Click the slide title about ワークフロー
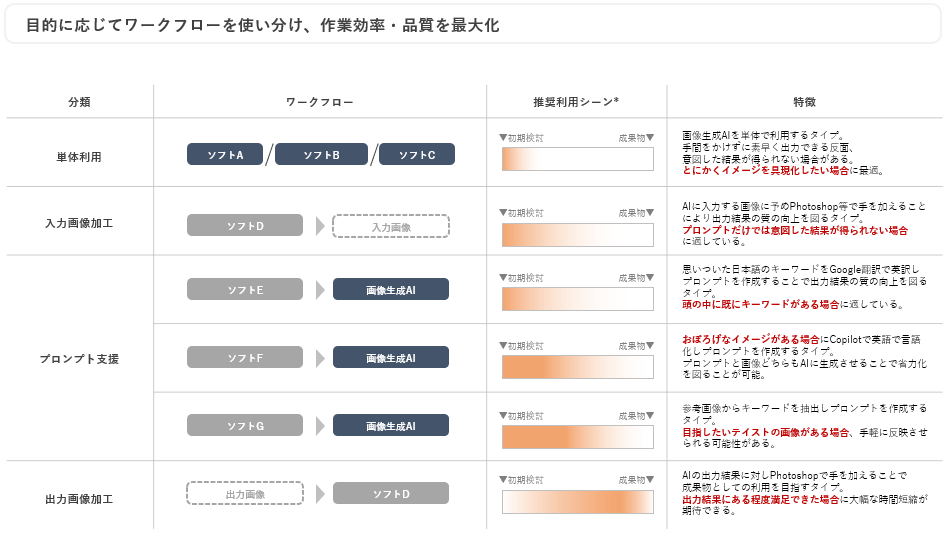The image size is (949, 539). (262, 26)
